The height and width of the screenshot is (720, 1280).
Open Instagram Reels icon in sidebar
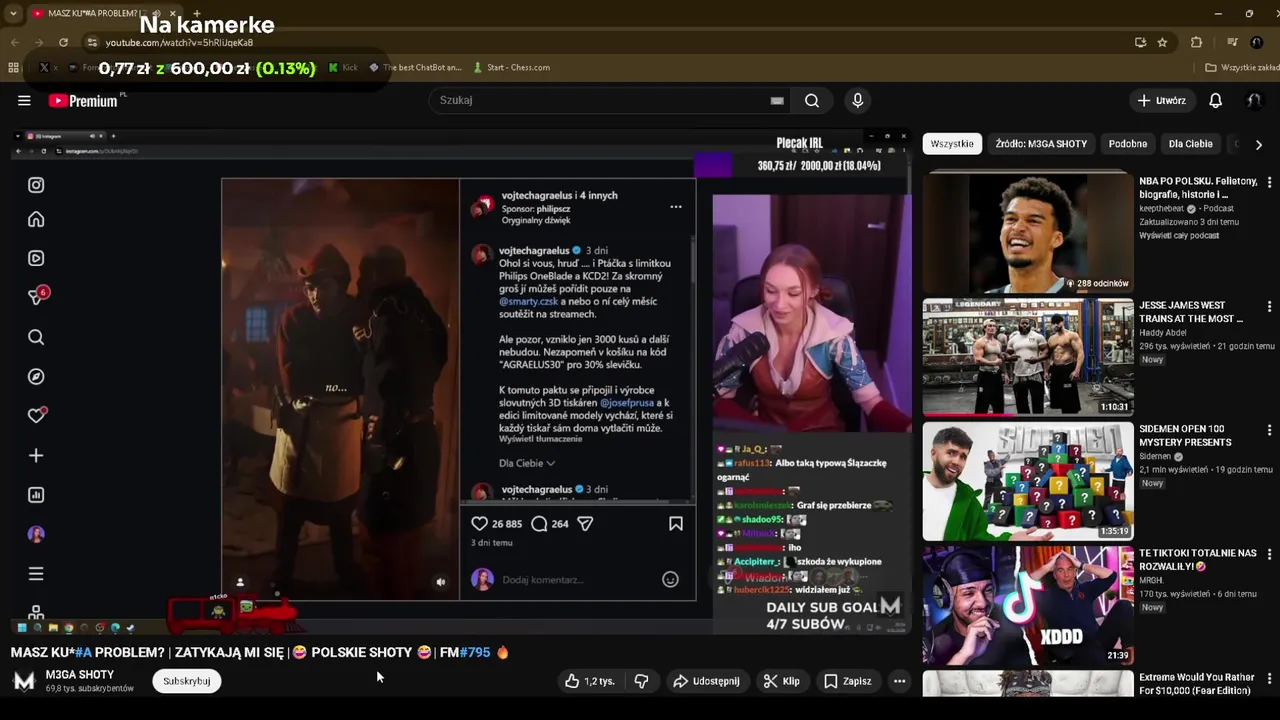pos(36,258)
